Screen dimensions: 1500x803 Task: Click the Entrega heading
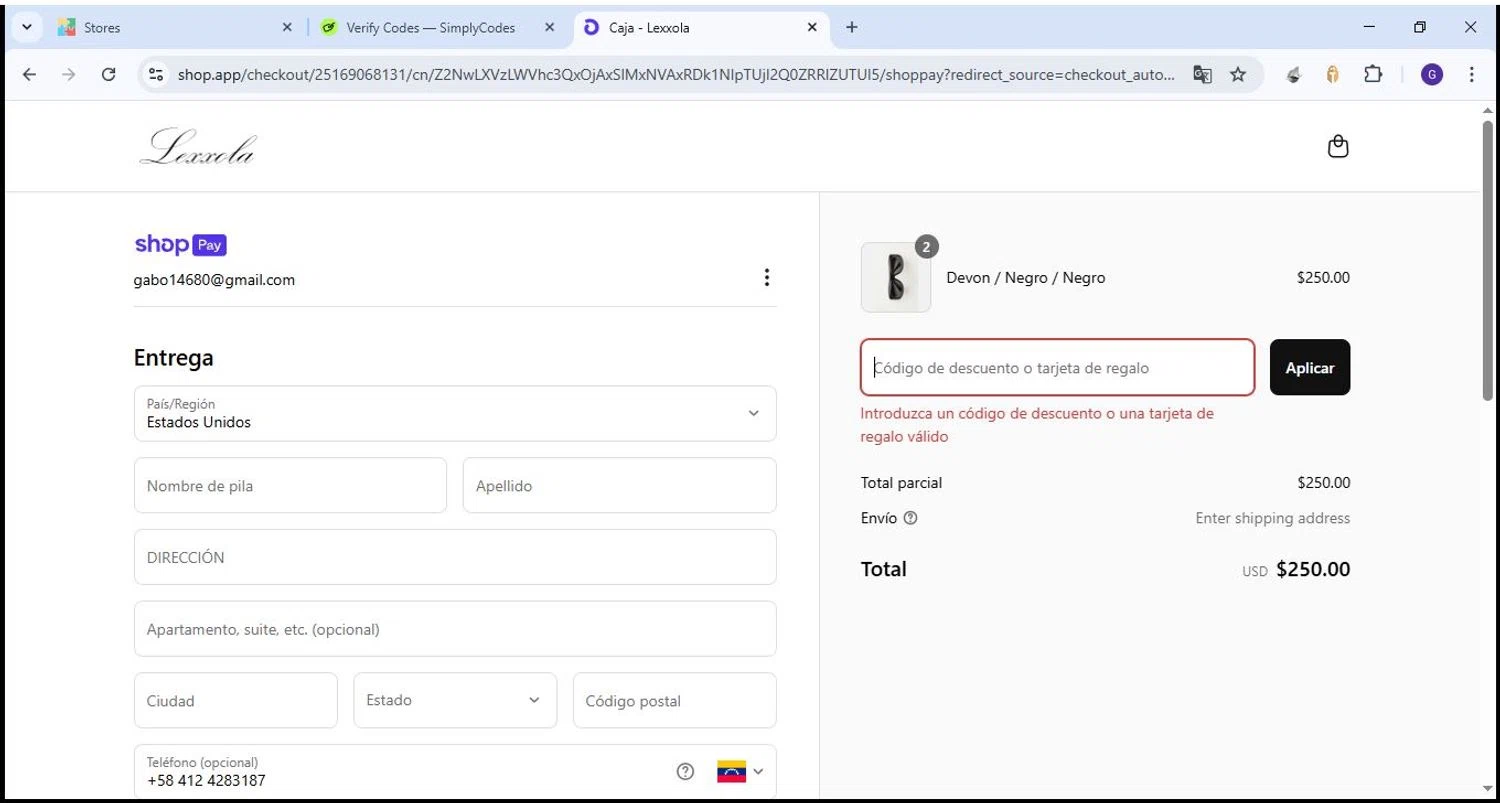coord(174,358)
